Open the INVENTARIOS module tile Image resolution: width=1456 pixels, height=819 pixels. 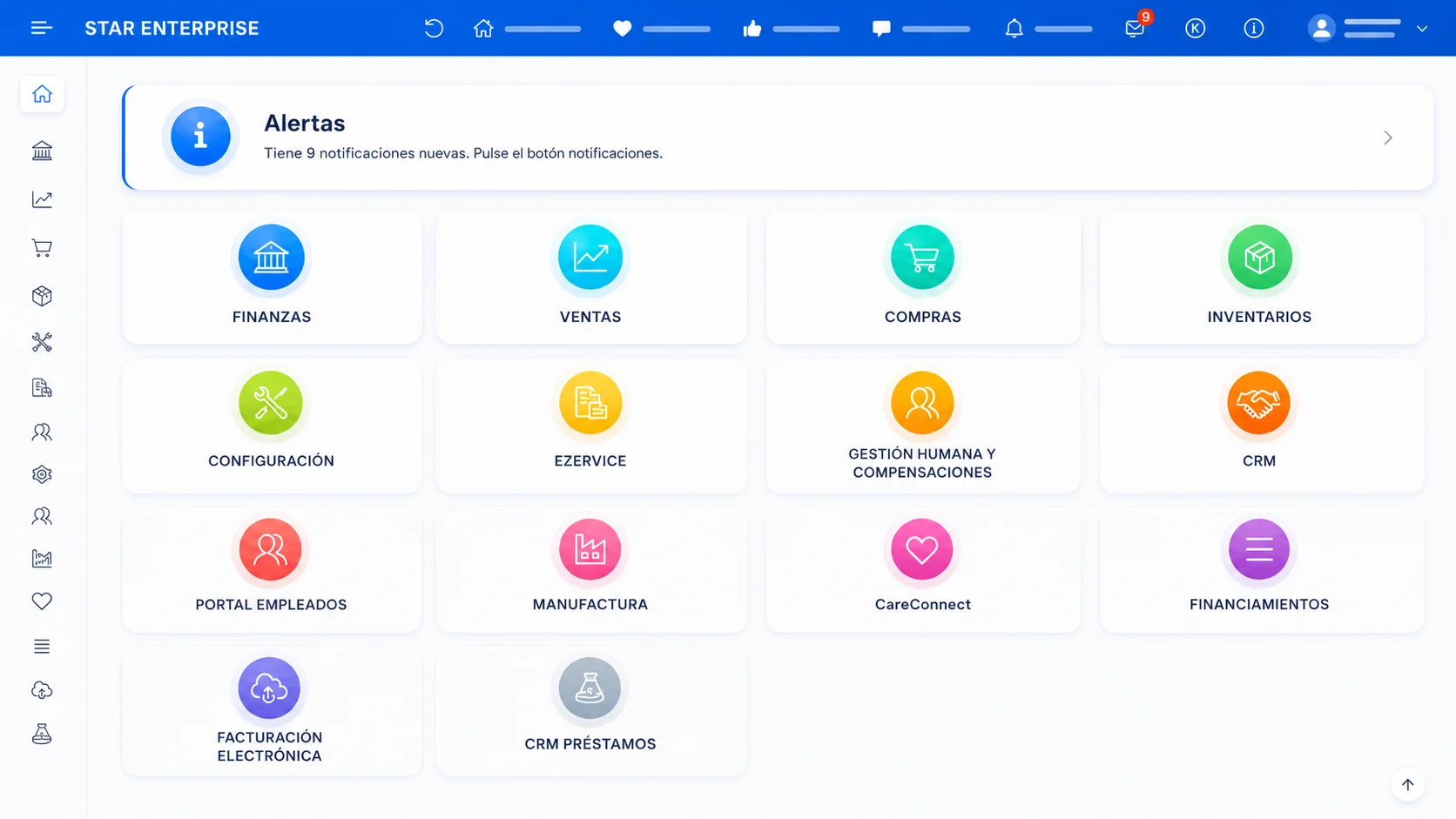click(x=1261, y=277)
